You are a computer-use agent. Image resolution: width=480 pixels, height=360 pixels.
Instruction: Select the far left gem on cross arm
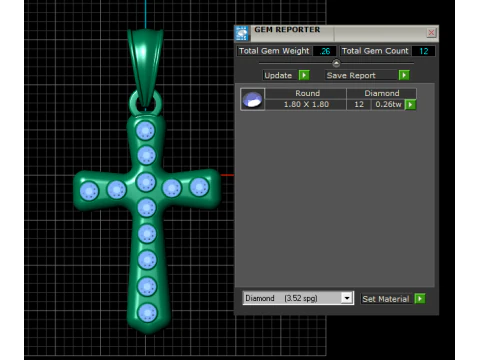point(89,191)
